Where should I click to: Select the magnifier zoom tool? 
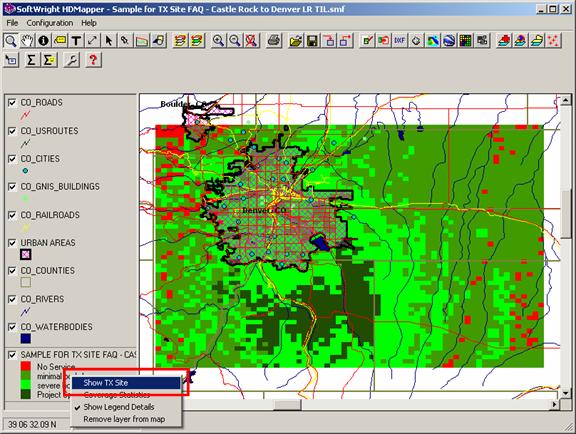pos(11,40)
